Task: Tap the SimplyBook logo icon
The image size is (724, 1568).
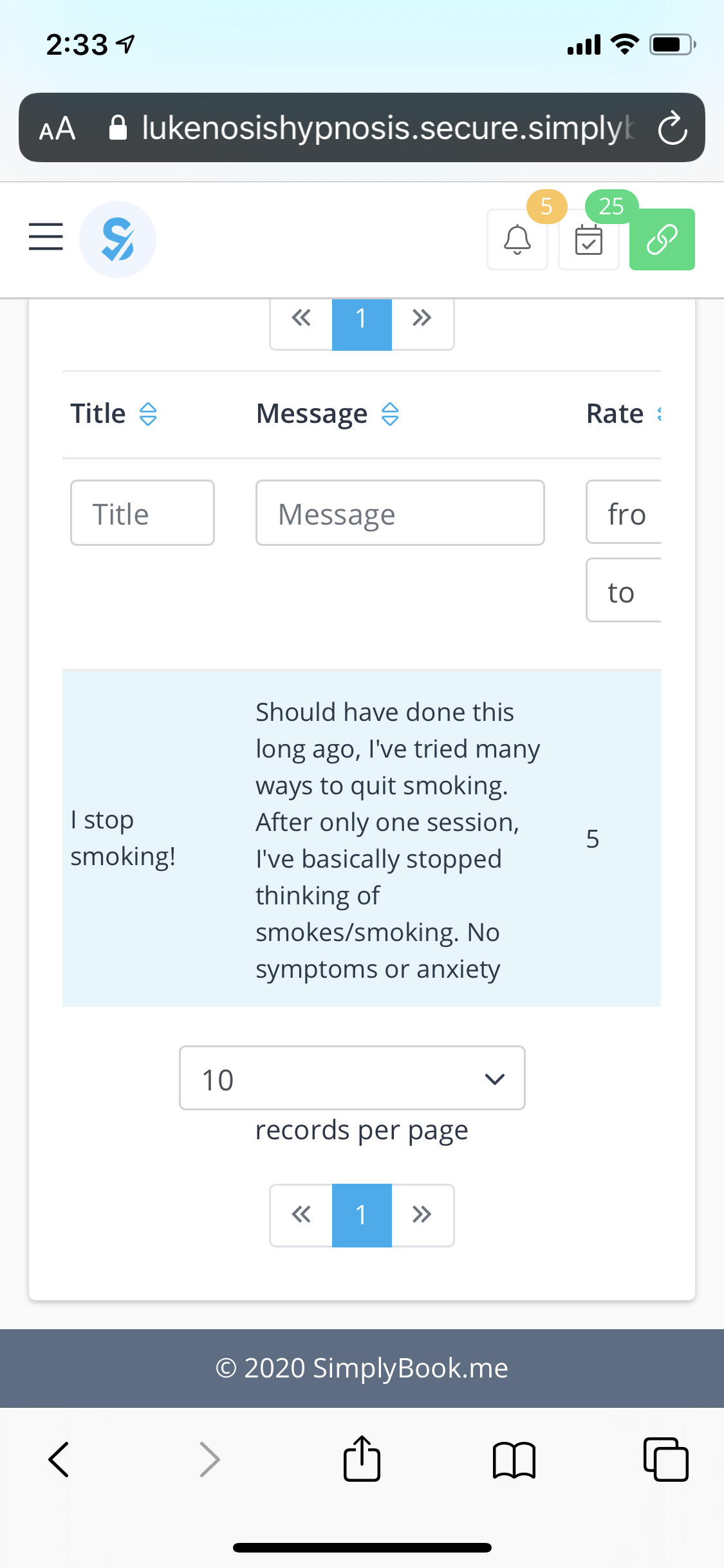Action: [x=118, y=239]
